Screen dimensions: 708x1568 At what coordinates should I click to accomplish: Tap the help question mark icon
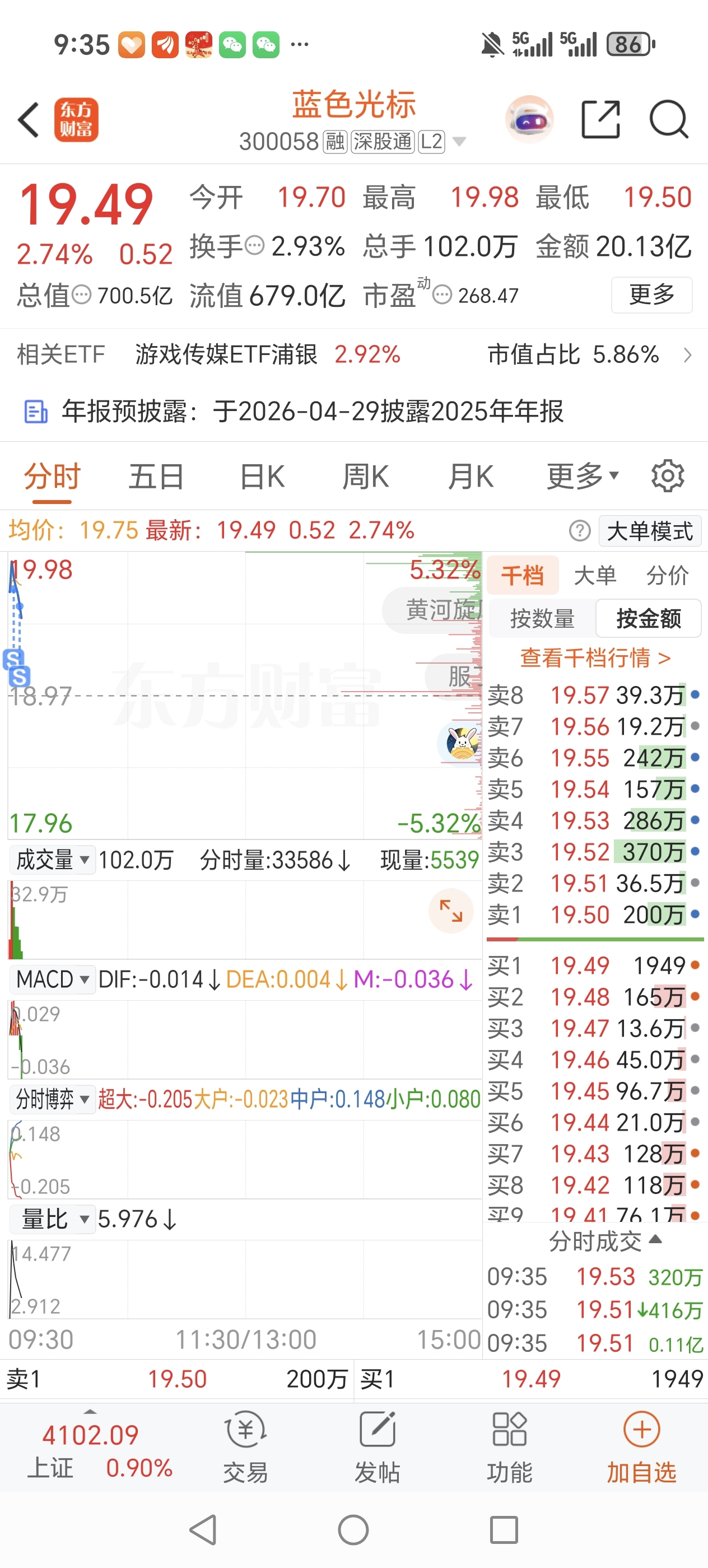(x=580, y=531)
